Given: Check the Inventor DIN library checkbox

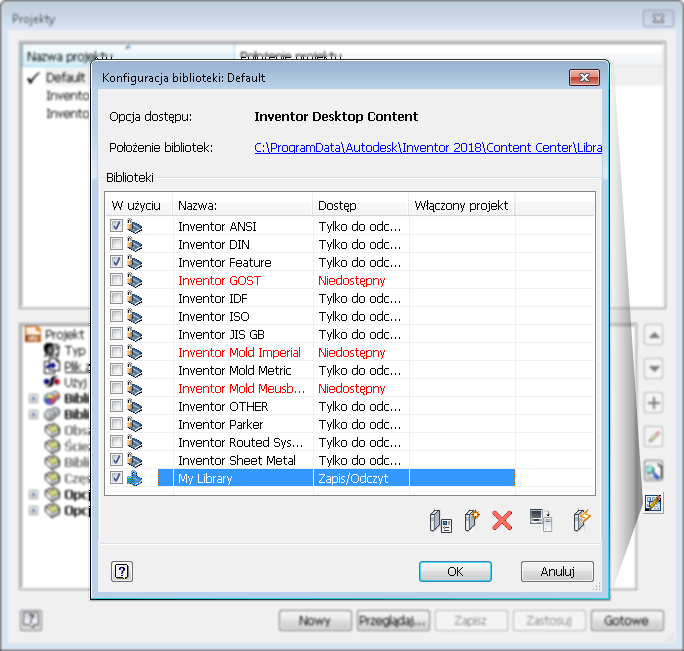Looking at the screenshot, I should [x=116, y=243].
